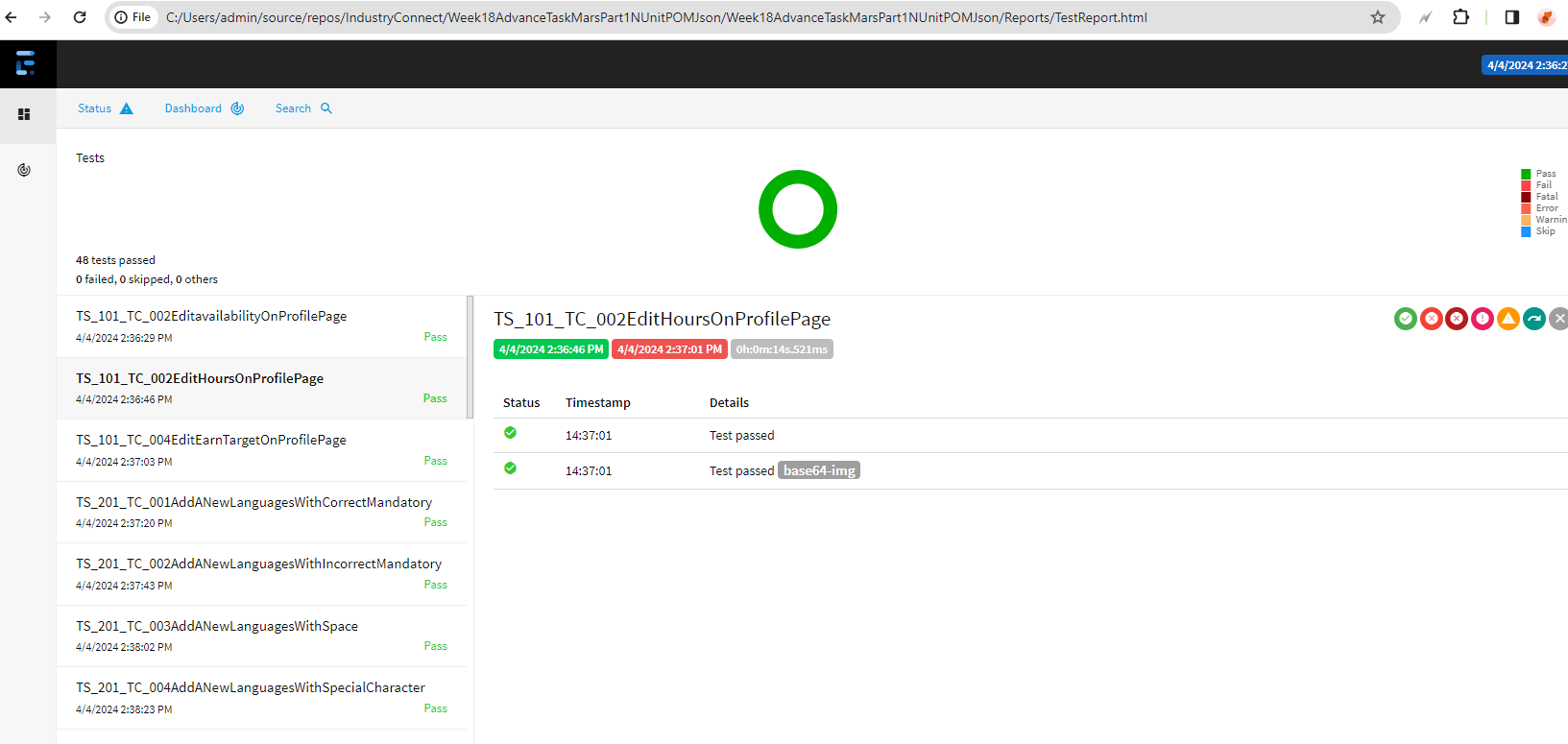
Task: Open the base64-img screenshot link
Action: click(x=818, y=470)
